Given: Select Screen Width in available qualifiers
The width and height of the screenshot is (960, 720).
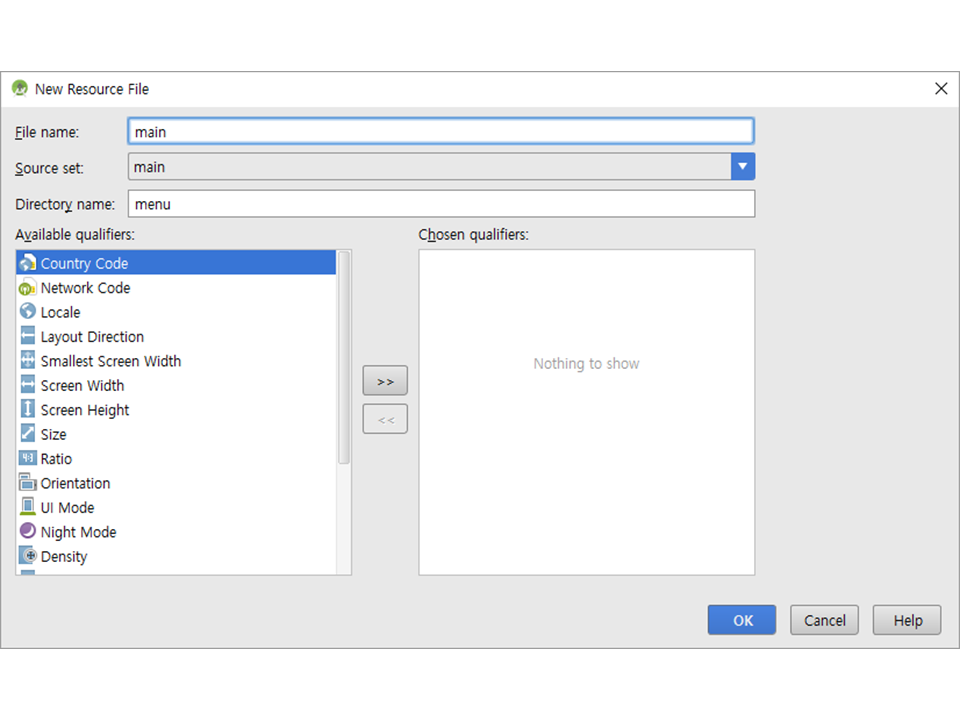Looking at the screenshot, I should pyautogui.click(x=82, y=386).
